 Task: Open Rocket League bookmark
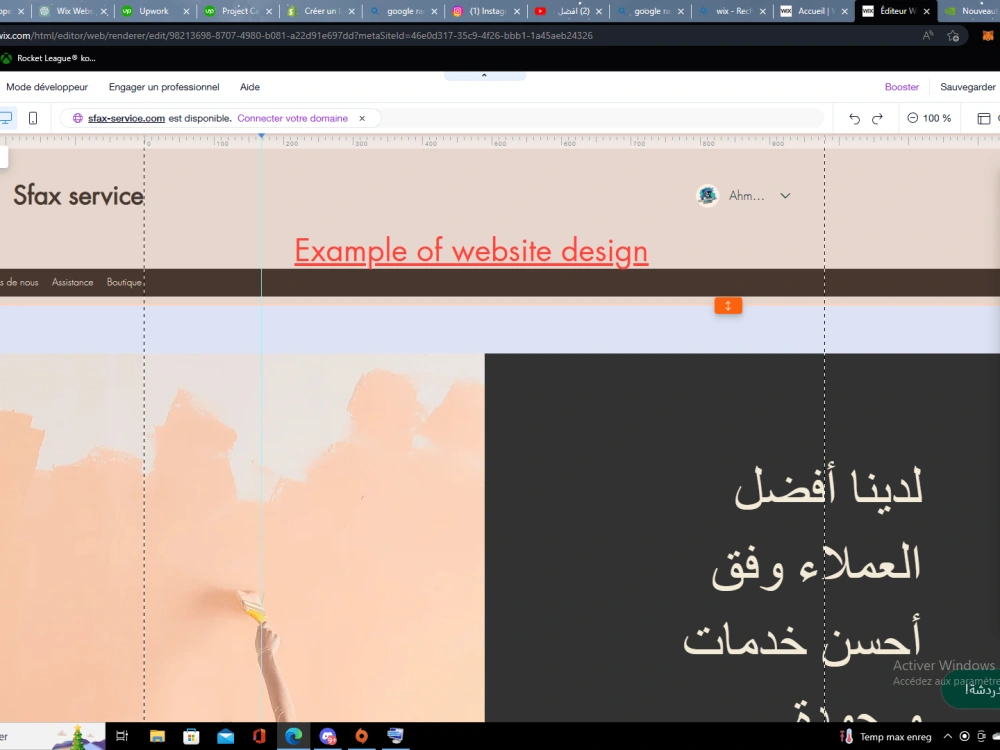pyautogui.click(x=48, y=58)
